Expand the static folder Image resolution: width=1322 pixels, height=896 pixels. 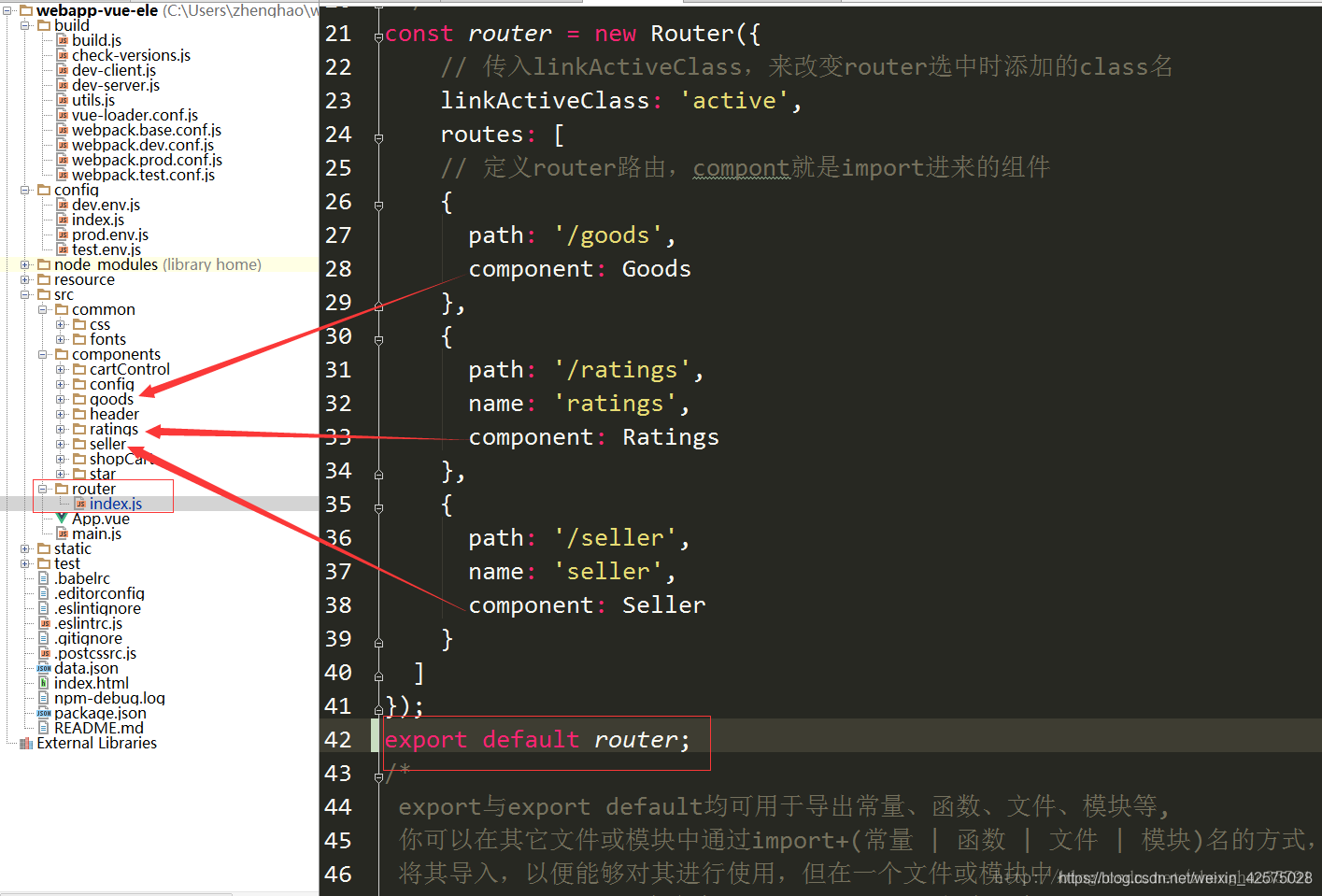click(25, 548)
